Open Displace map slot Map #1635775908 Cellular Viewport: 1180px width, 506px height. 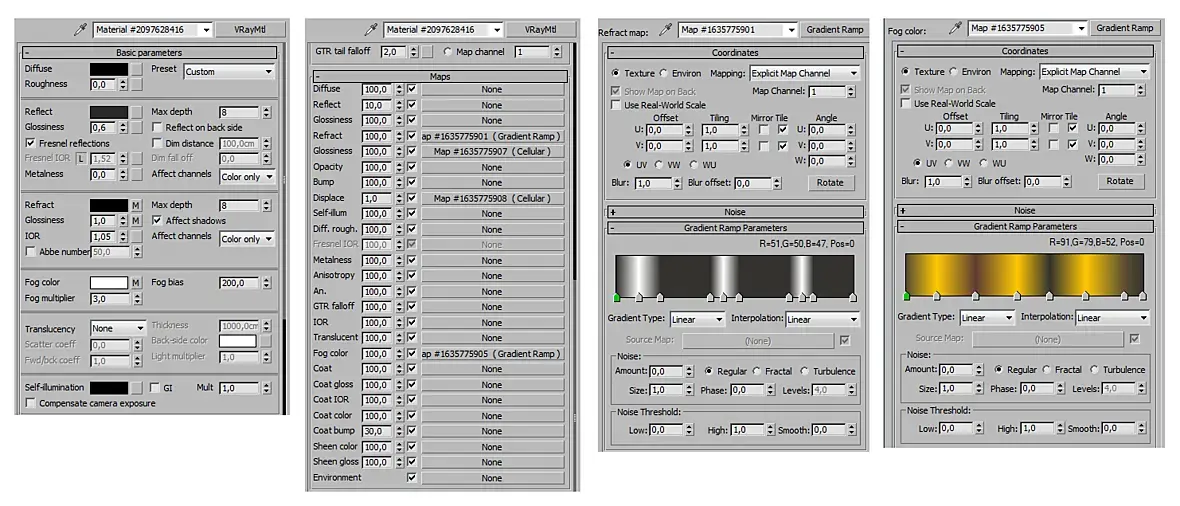coord(491,198)
